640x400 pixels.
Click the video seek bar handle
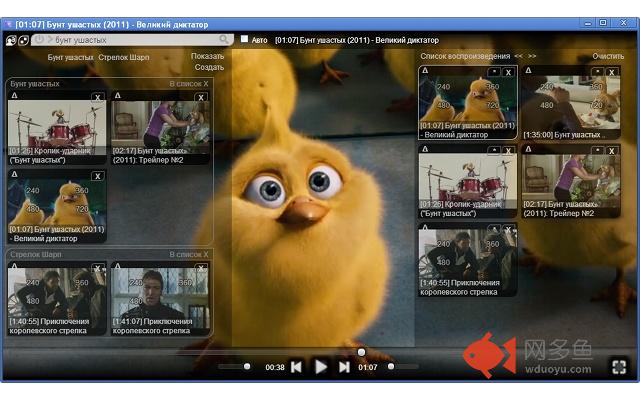pos(361,352)
